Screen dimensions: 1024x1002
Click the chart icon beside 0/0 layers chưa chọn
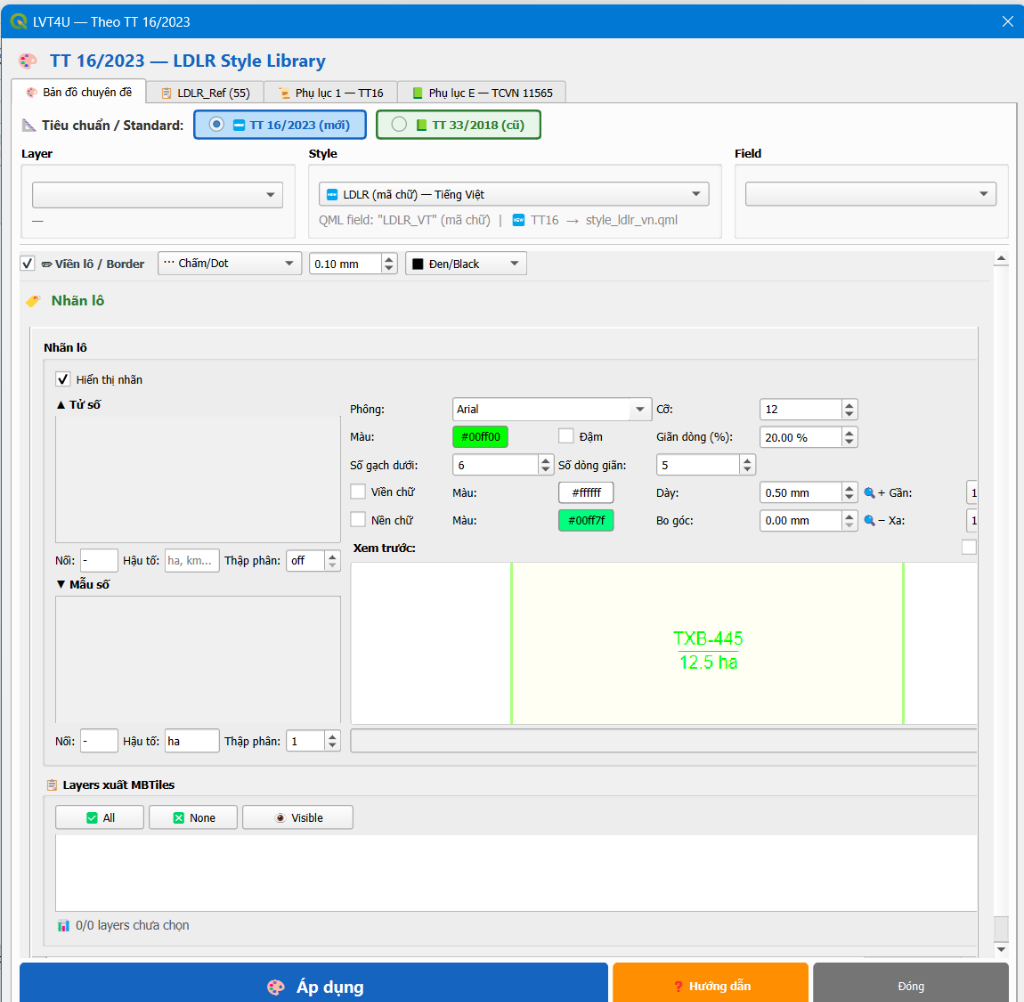[63, 926]
